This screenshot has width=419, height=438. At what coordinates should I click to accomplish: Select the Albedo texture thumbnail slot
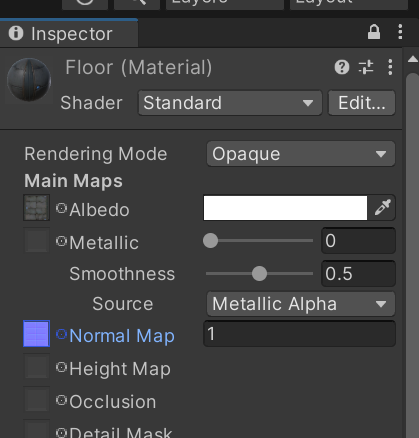(36, 208)
